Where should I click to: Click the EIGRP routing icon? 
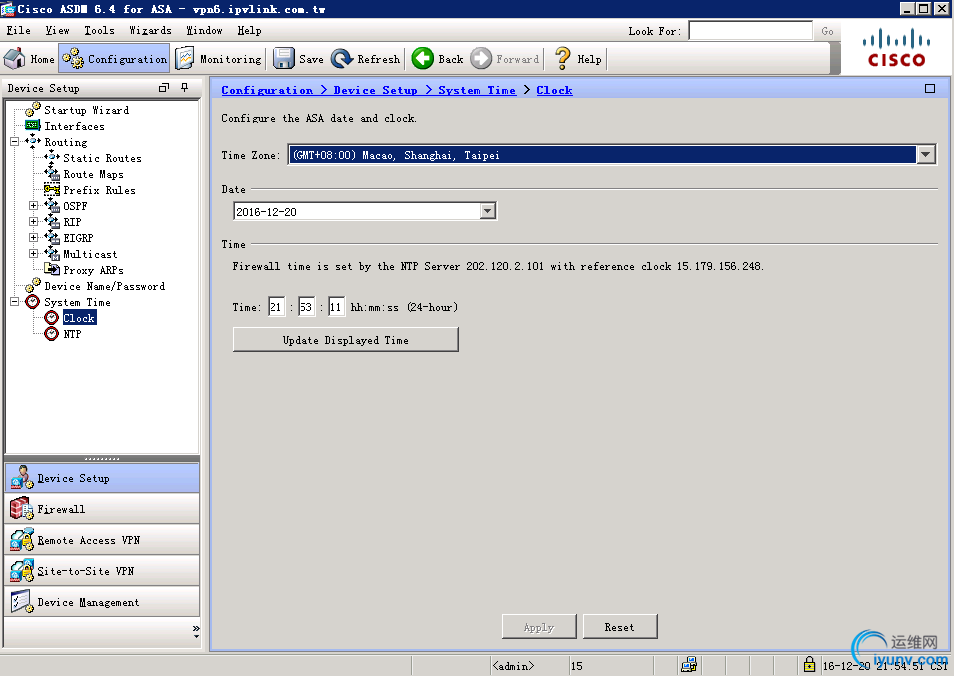52,237
